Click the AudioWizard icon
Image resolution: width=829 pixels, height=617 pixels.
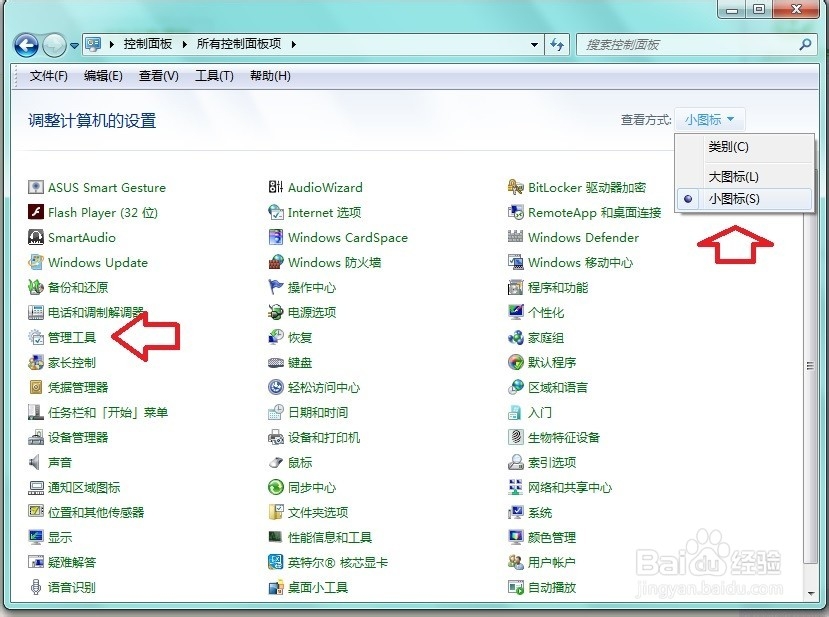coord(275,187)
